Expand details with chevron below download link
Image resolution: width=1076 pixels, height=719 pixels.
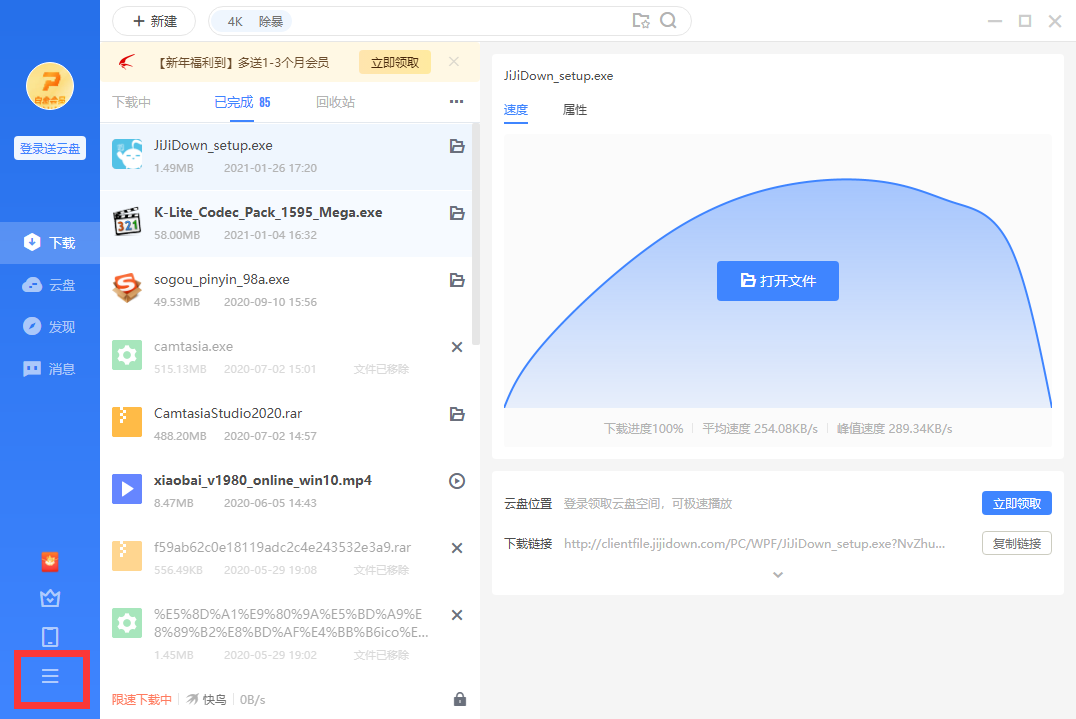click(x=778, y=575)
